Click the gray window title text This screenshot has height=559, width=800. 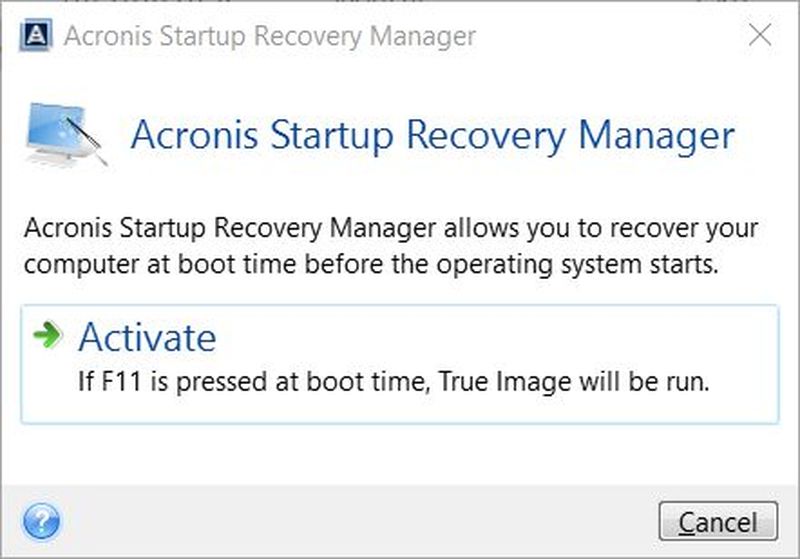click(270, 37)
